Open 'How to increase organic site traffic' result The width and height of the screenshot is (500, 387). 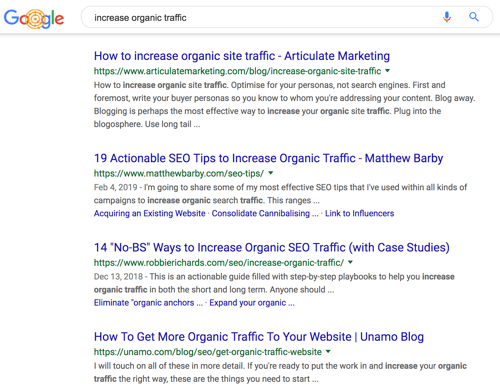(x=242, y=56)
